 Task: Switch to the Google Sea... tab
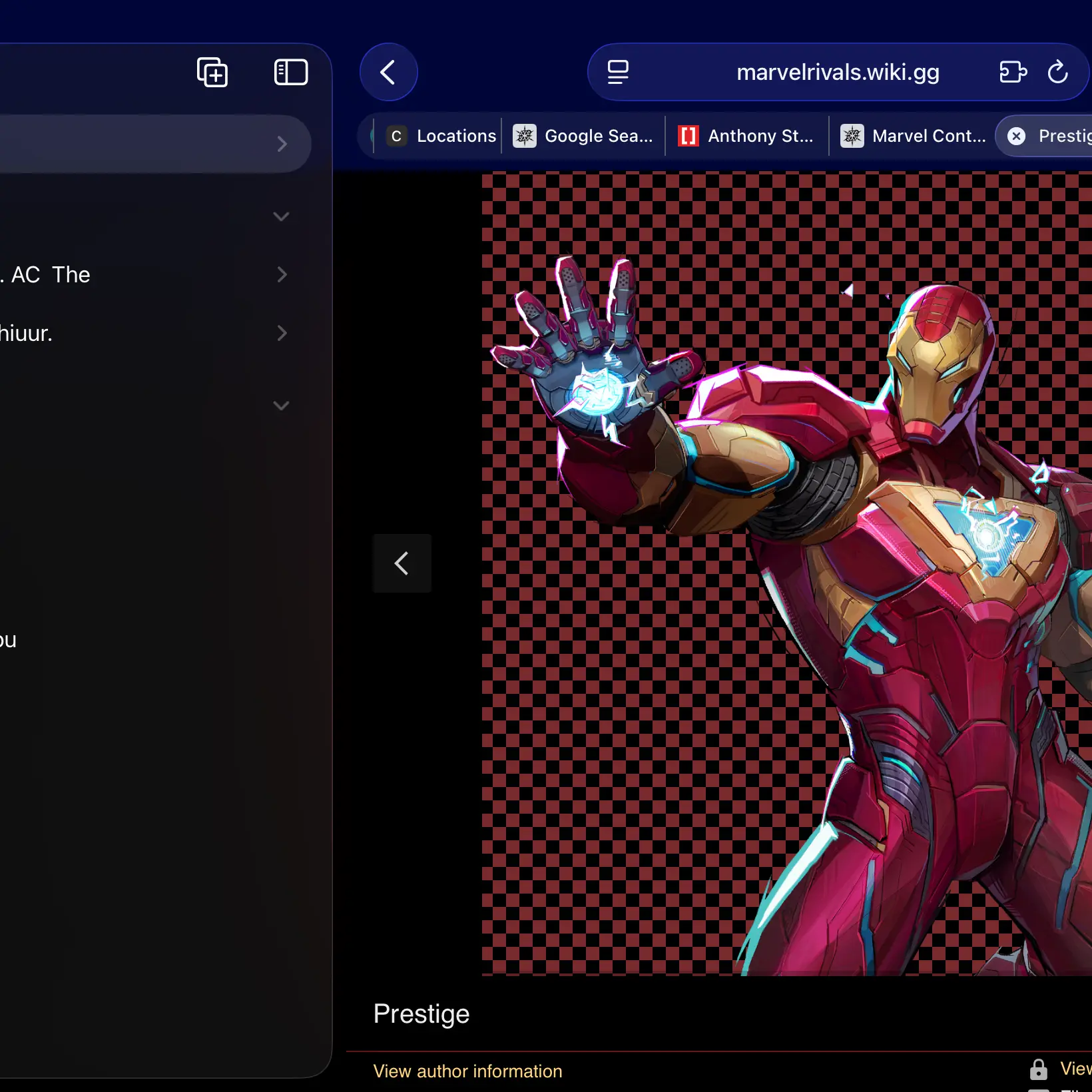click(x=583, y=136)
